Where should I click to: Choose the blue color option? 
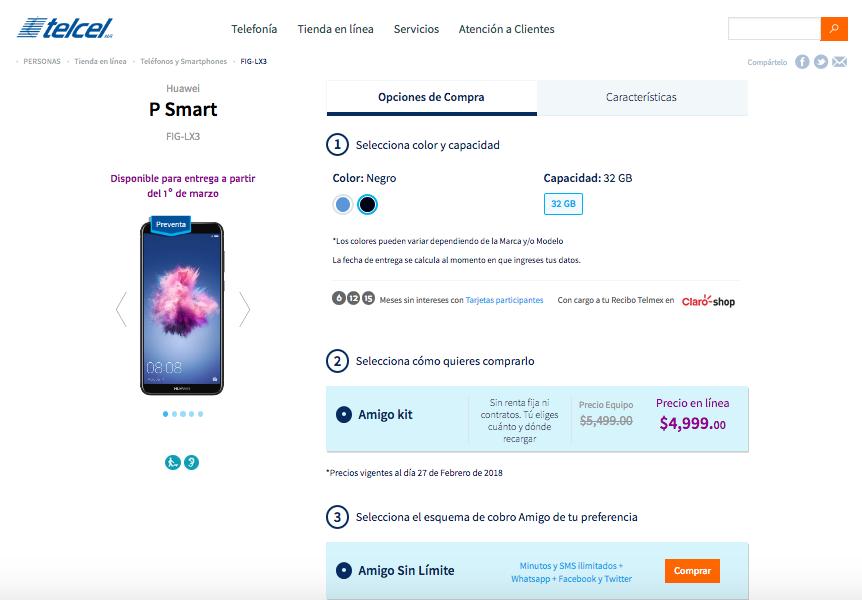(x=340, y=204)
